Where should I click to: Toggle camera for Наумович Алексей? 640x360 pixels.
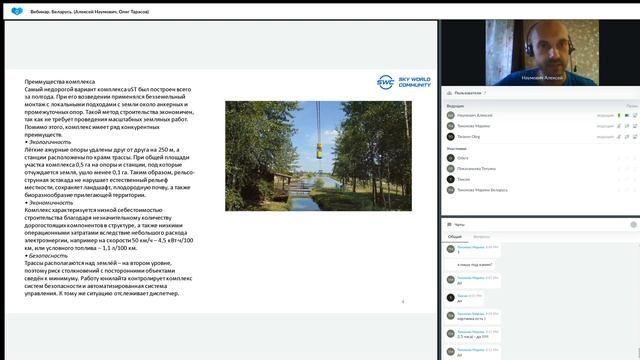627,116
